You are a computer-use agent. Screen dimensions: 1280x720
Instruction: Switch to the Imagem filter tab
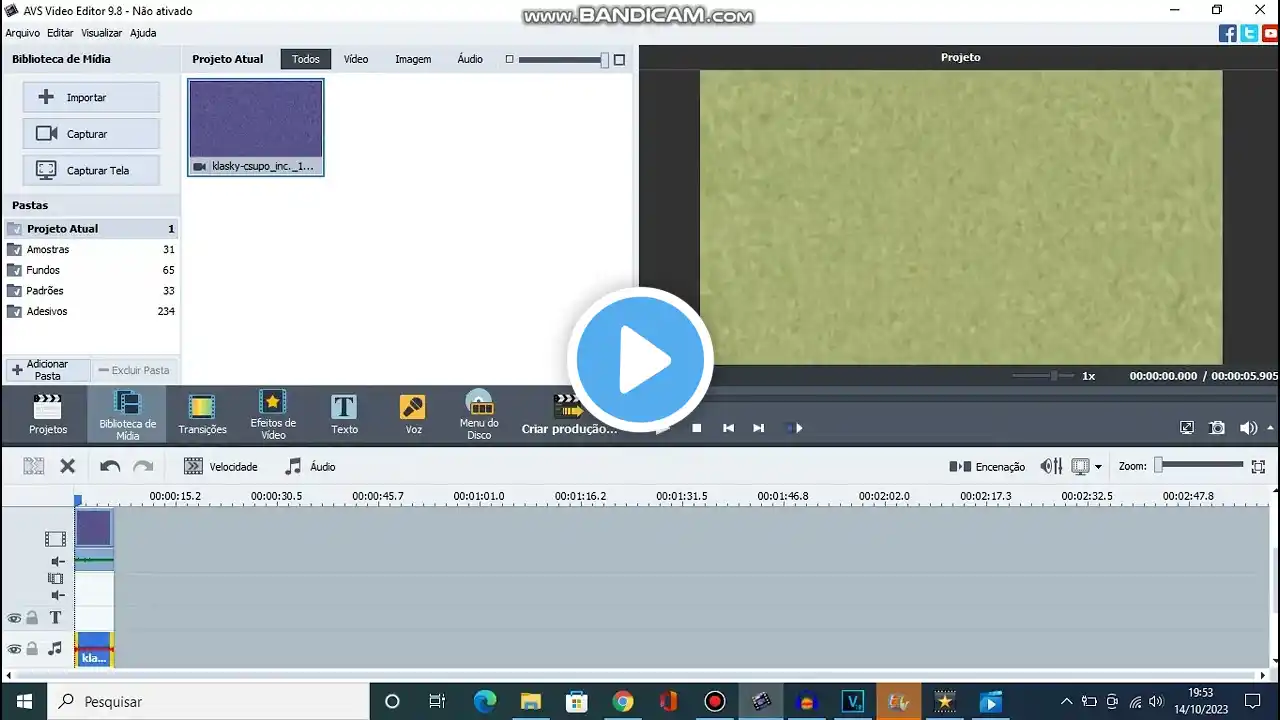coord(412,59)
